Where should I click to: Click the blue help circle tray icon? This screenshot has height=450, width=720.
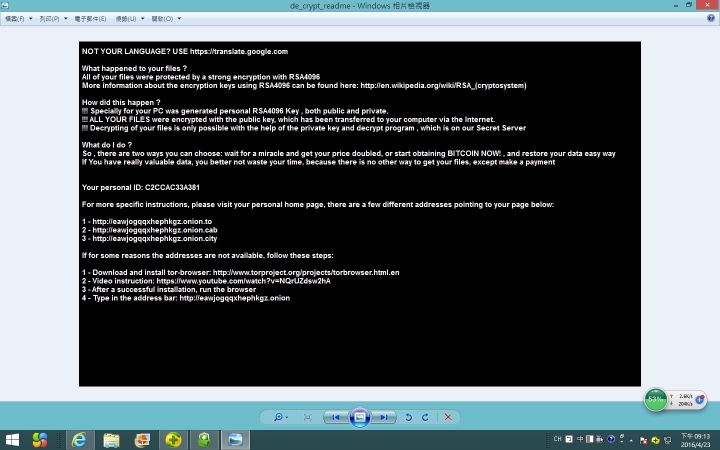[611, 439]
